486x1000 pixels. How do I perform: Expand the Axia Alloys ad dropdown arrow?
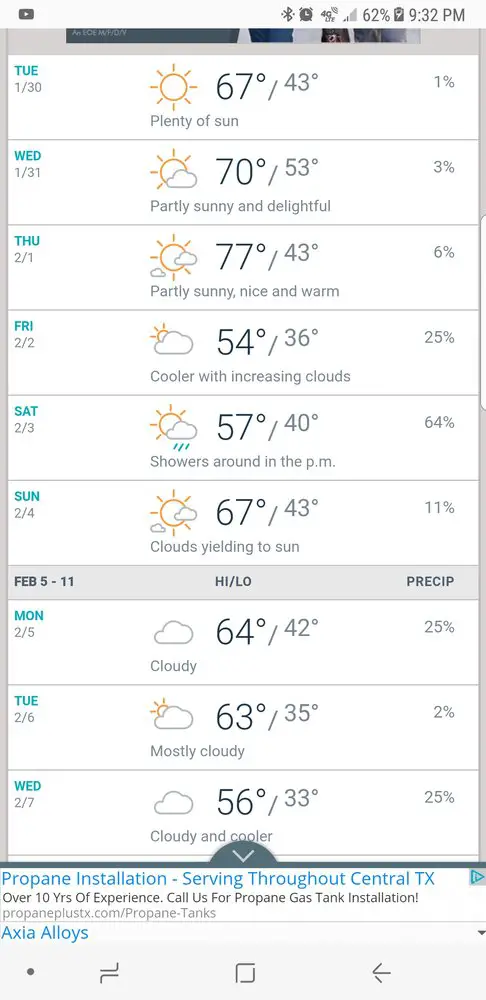tap(481, 932)
